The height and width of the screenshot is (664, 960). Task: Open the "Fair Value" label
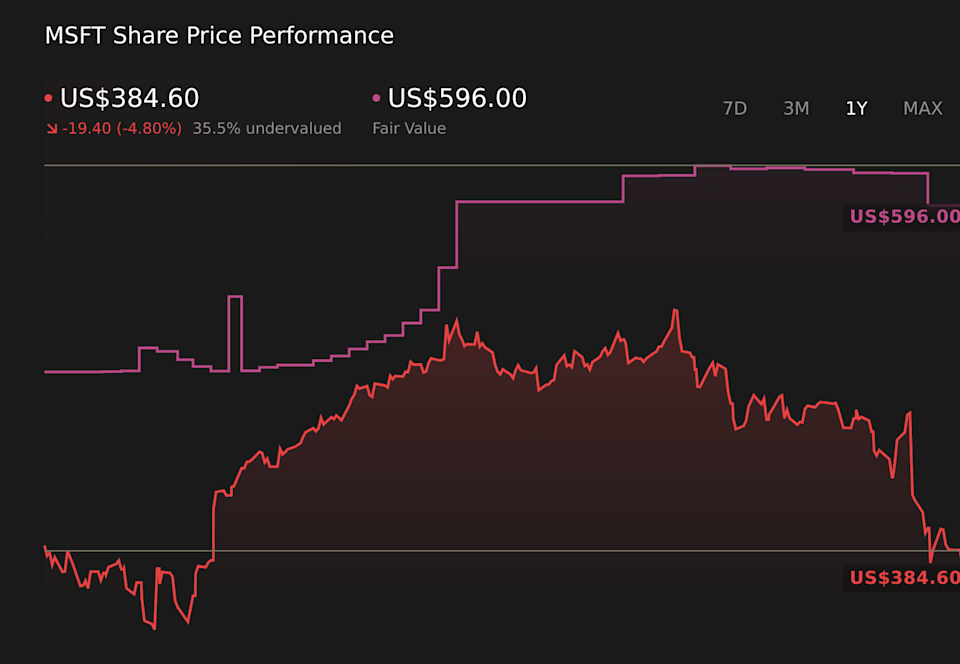click(x=409, y=129)
